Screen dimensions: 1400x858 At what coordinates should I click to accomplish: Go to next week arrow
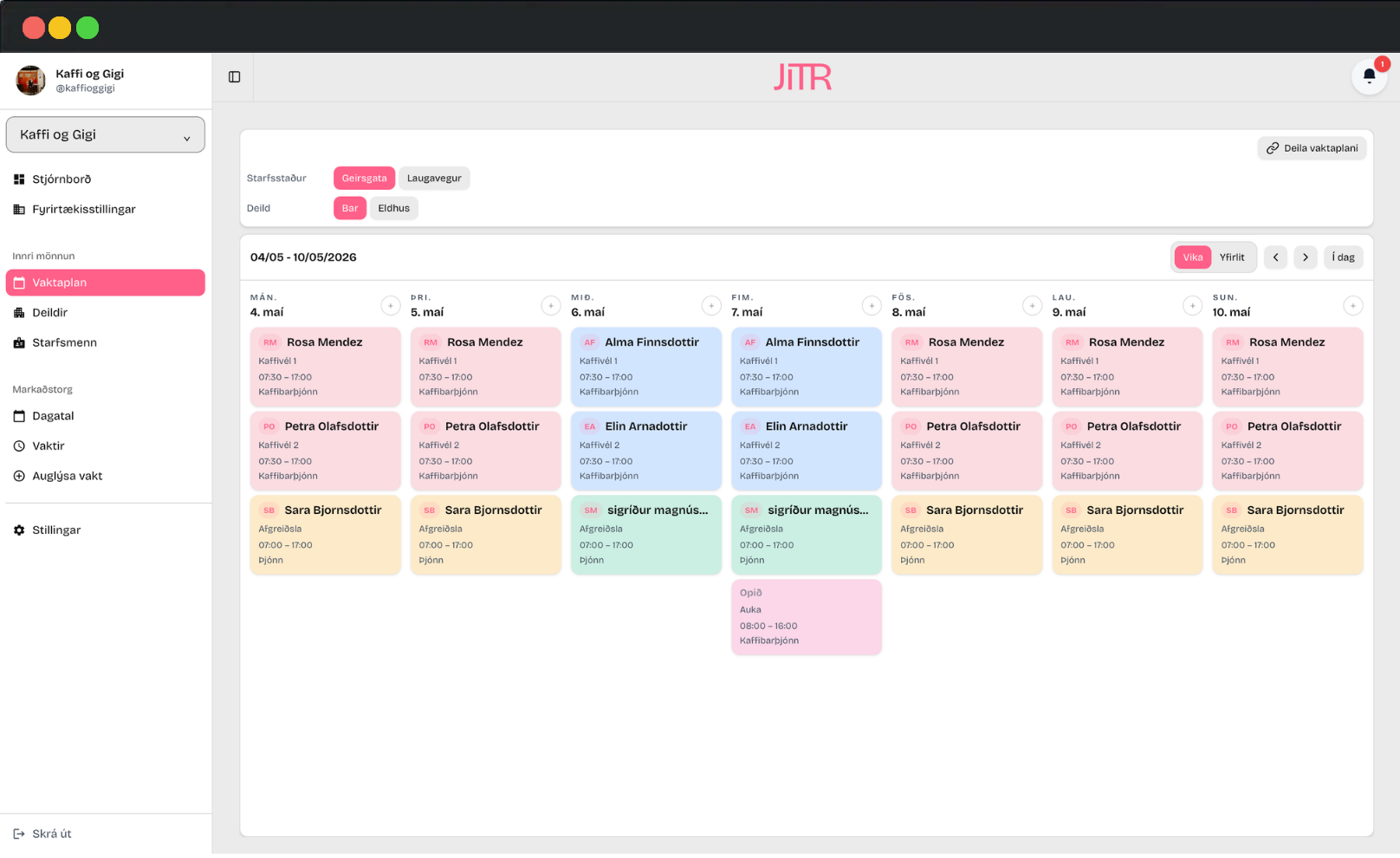[x=1306, y=257]
